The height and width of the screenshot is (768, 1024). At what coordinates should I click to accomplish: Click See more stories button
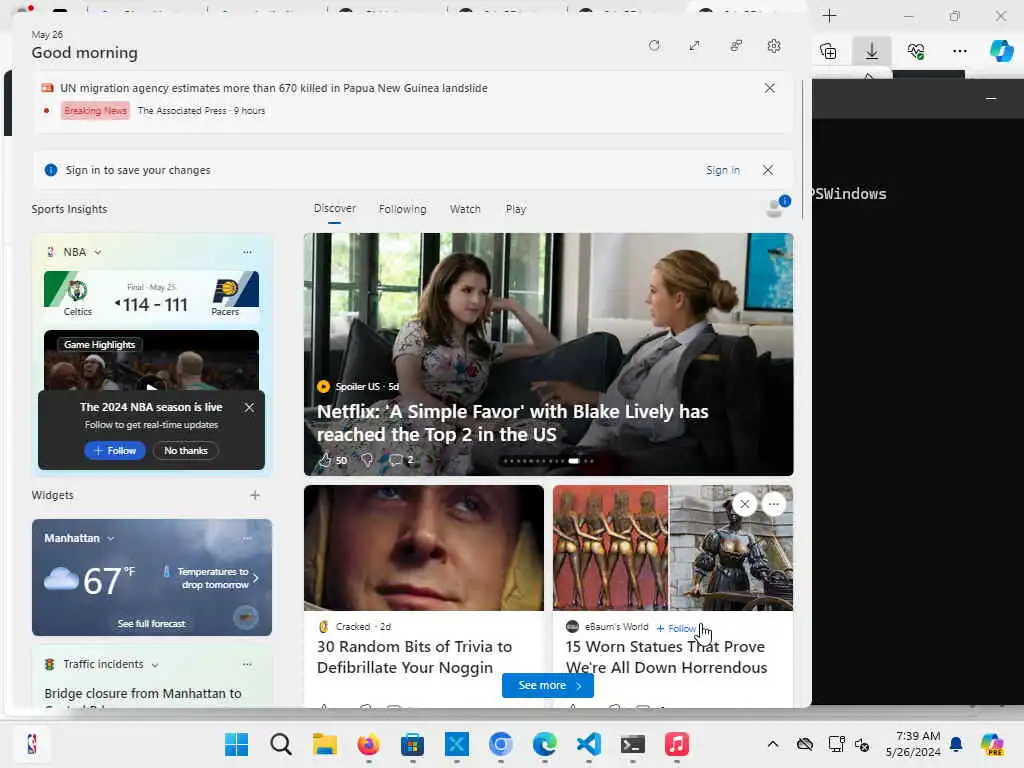coord(547,685)
